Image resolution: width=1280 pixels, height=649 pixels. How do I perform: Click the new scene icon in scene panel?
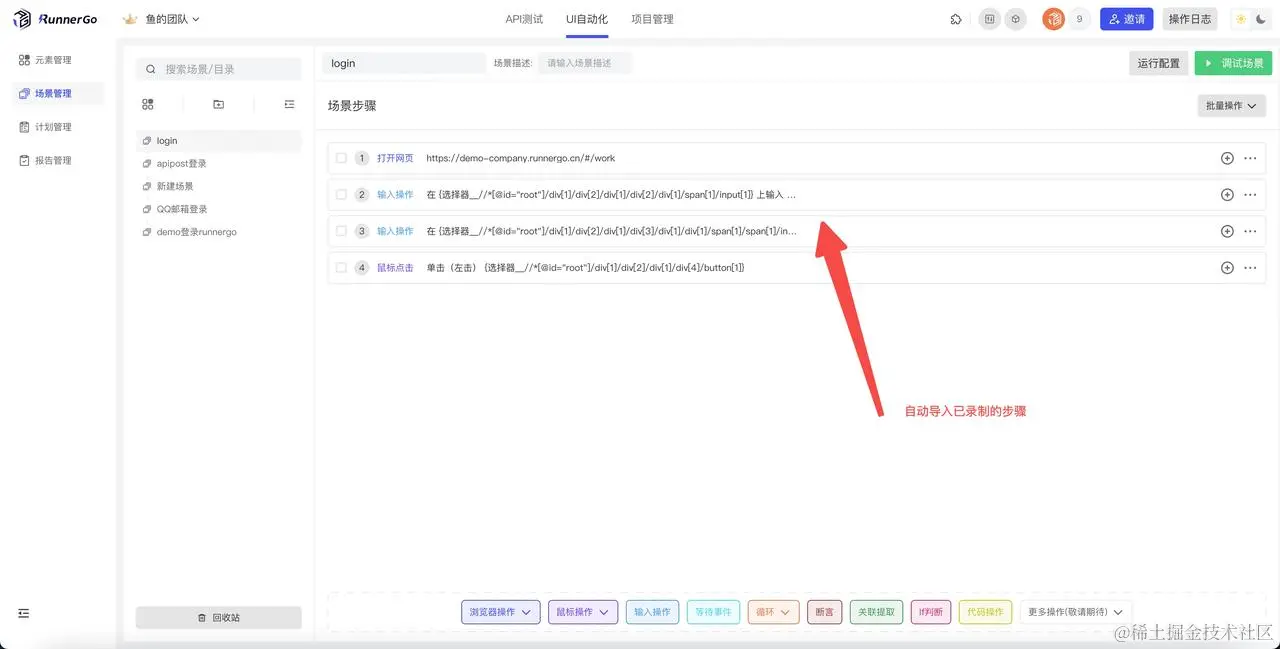pyautogui.click(x=148, y=104)
